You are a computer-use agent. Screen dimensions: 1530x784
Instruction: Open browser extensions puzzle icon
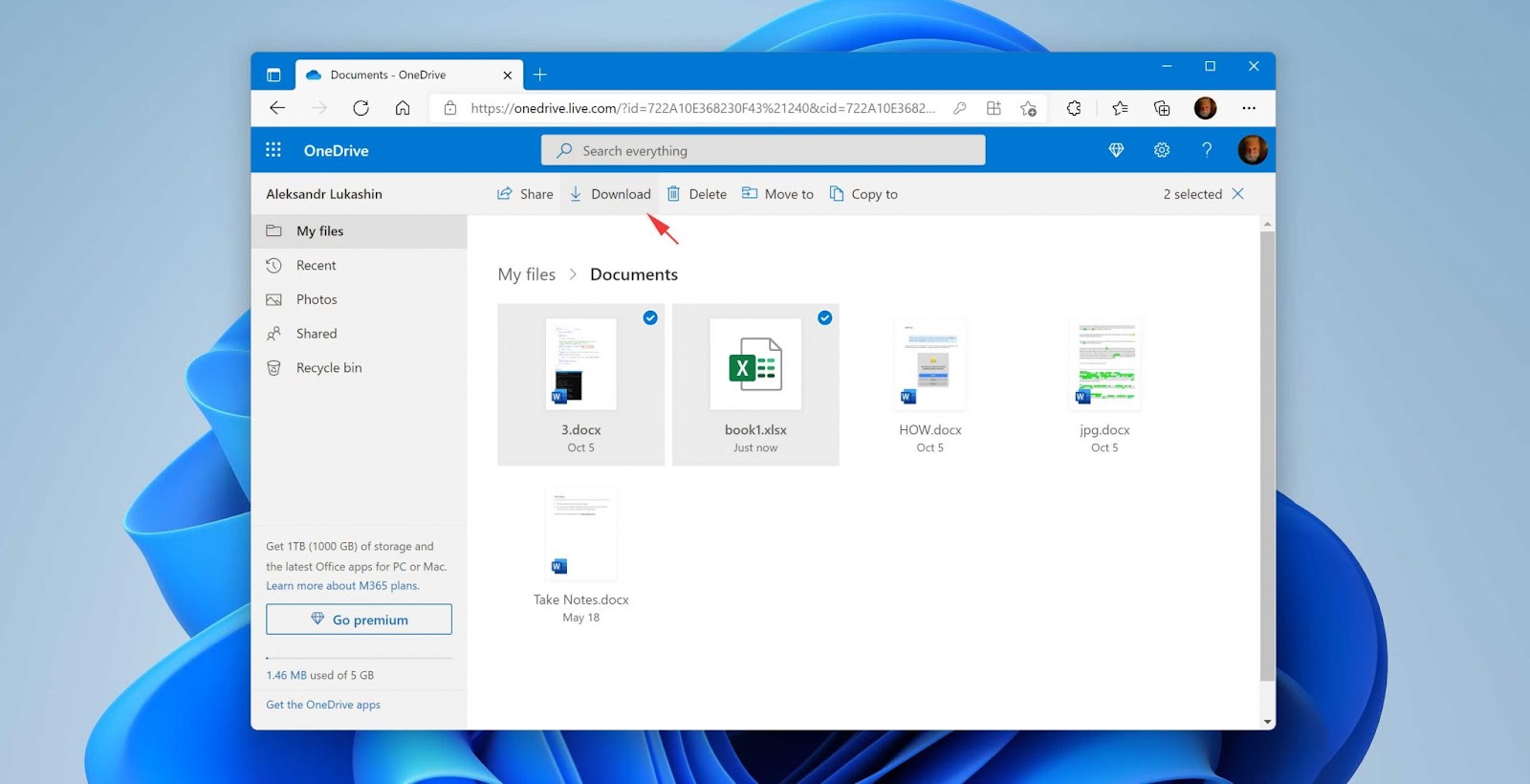1074,108
